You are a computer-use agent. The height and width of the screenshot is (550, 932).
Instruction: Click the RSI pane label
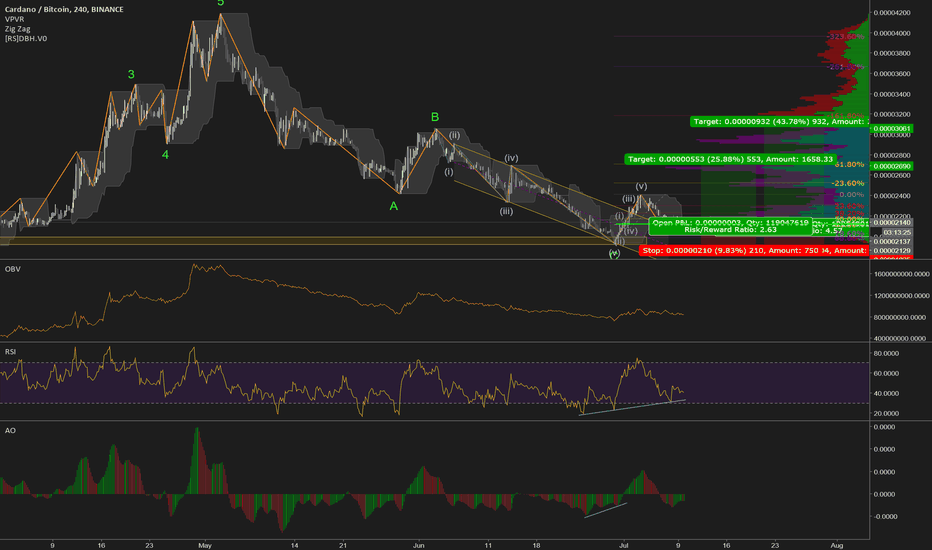pos(11,352)
